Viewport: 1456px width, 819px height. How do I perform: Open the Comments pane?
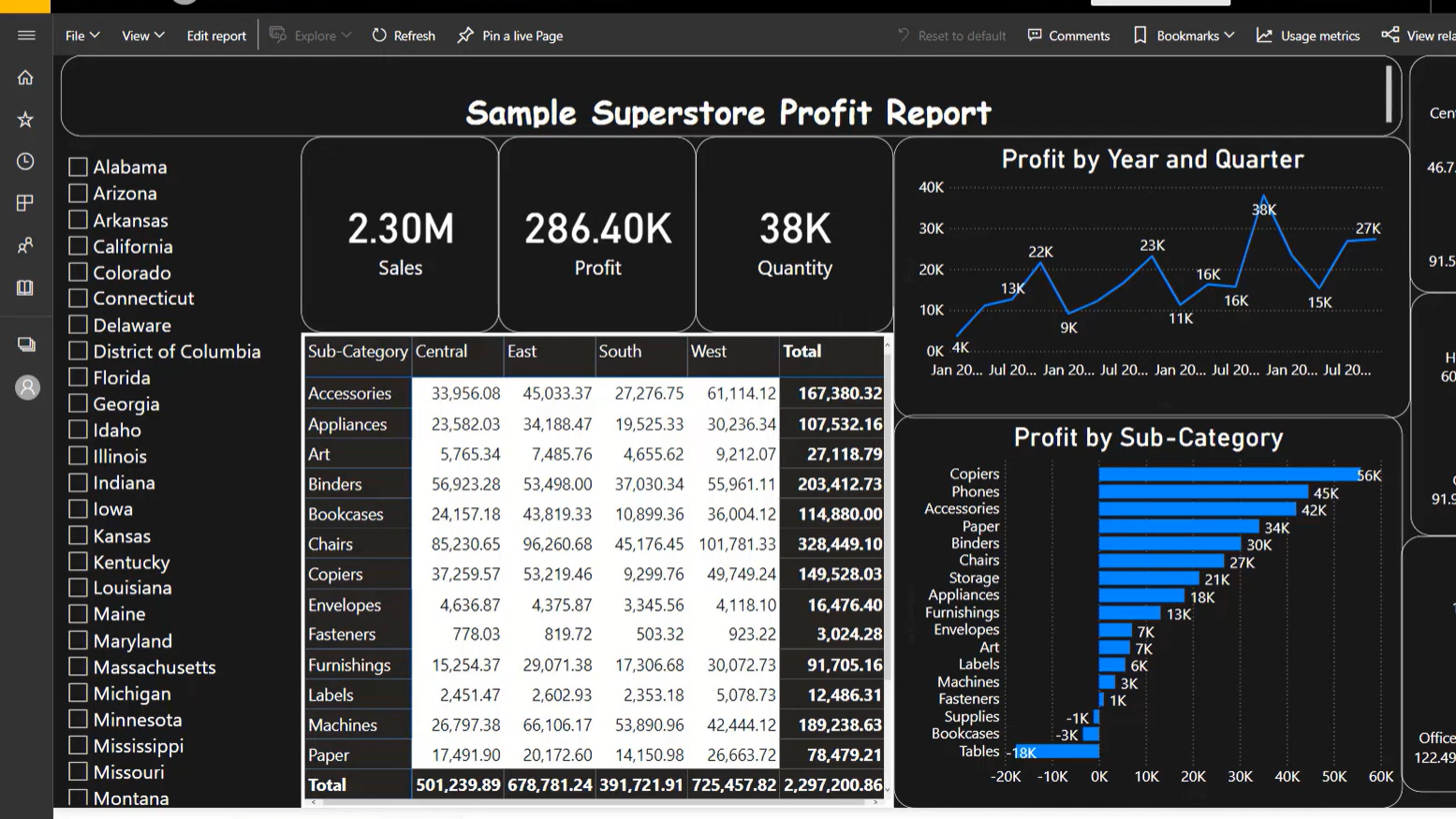coord(1068,36)
